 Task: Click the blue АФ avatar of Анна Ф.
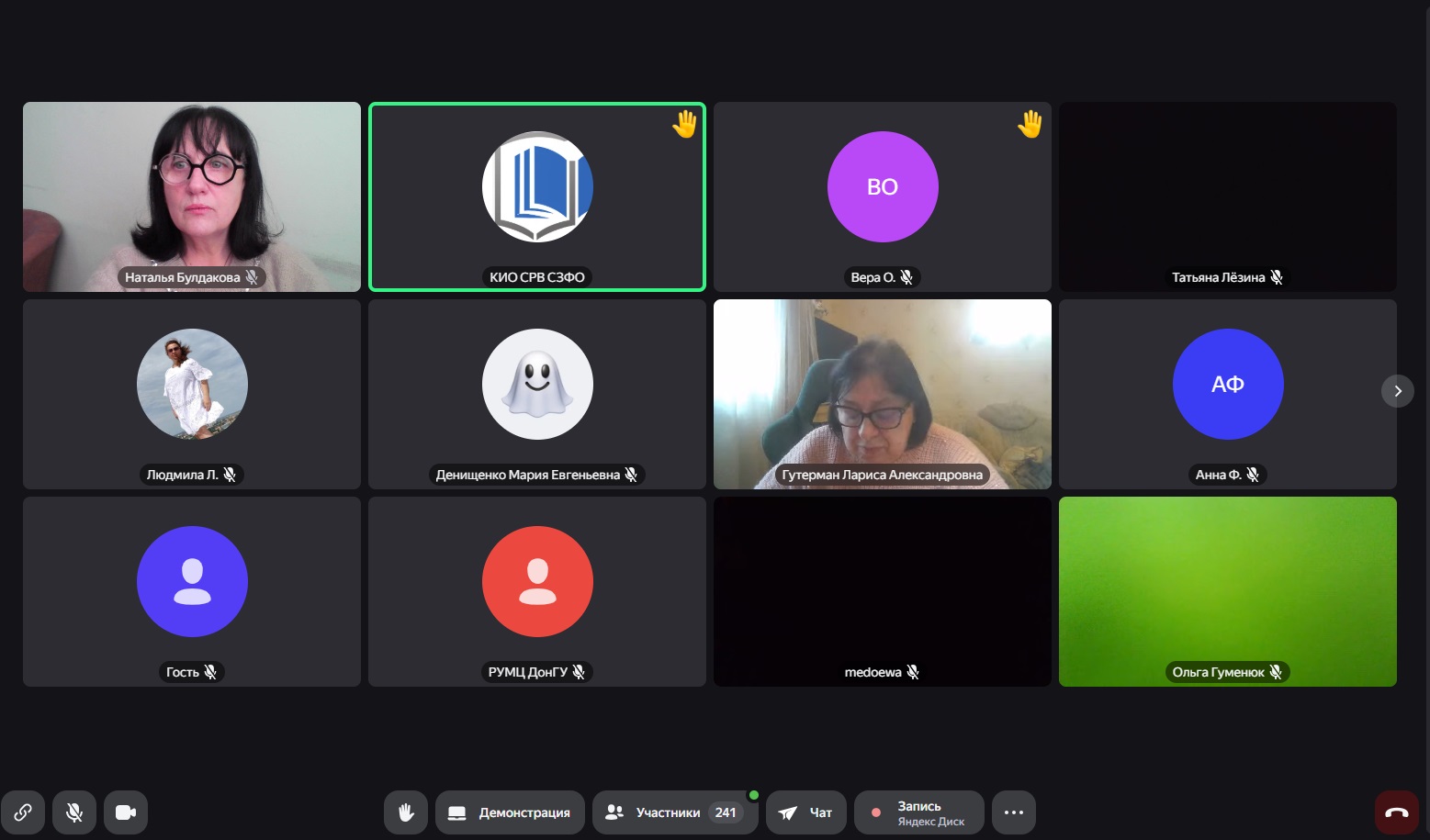(1227, 385)
